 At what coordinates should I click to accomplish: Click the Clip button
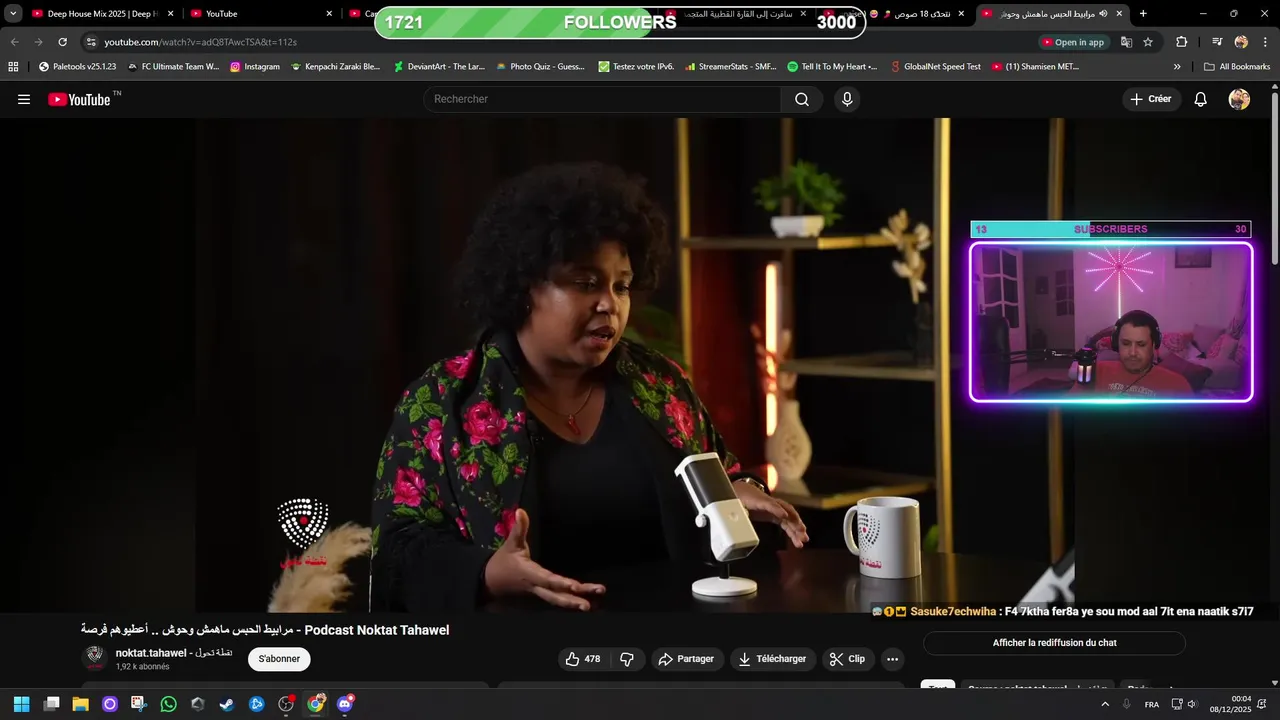click(848, 659)
